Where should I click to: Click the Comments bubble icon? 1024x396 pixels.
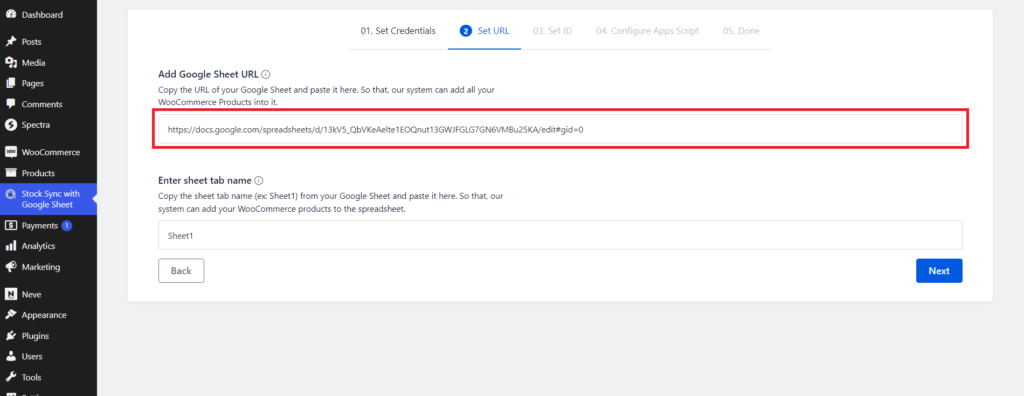pyautogui.click(x=10, y=104)
